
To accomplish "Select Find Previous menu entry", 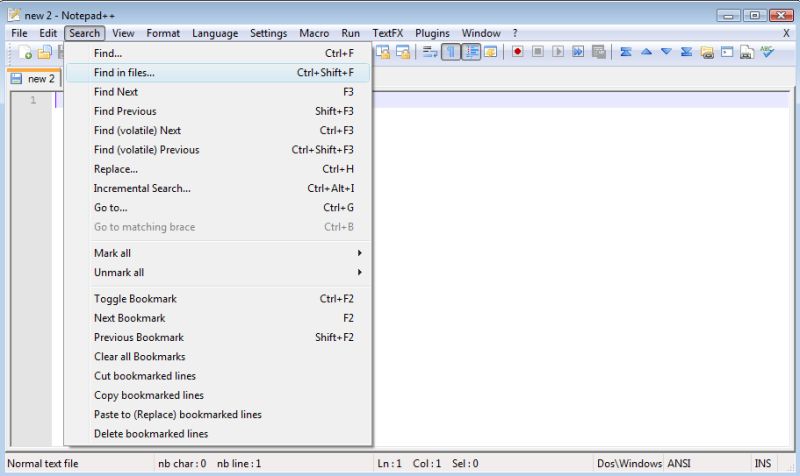I will point(218,111).
